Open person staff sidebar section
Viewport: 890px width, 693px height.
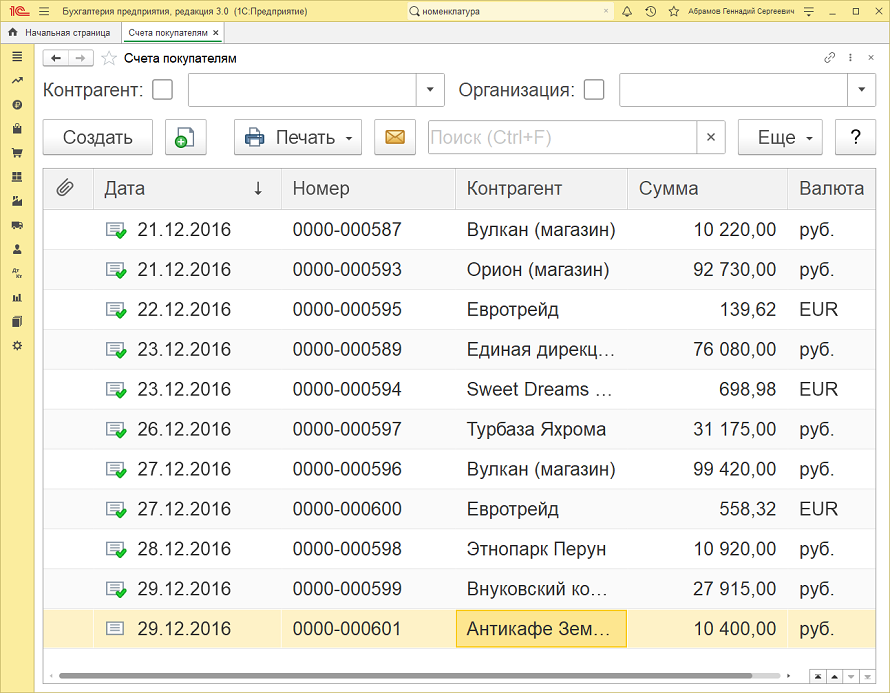coord(17,249)
